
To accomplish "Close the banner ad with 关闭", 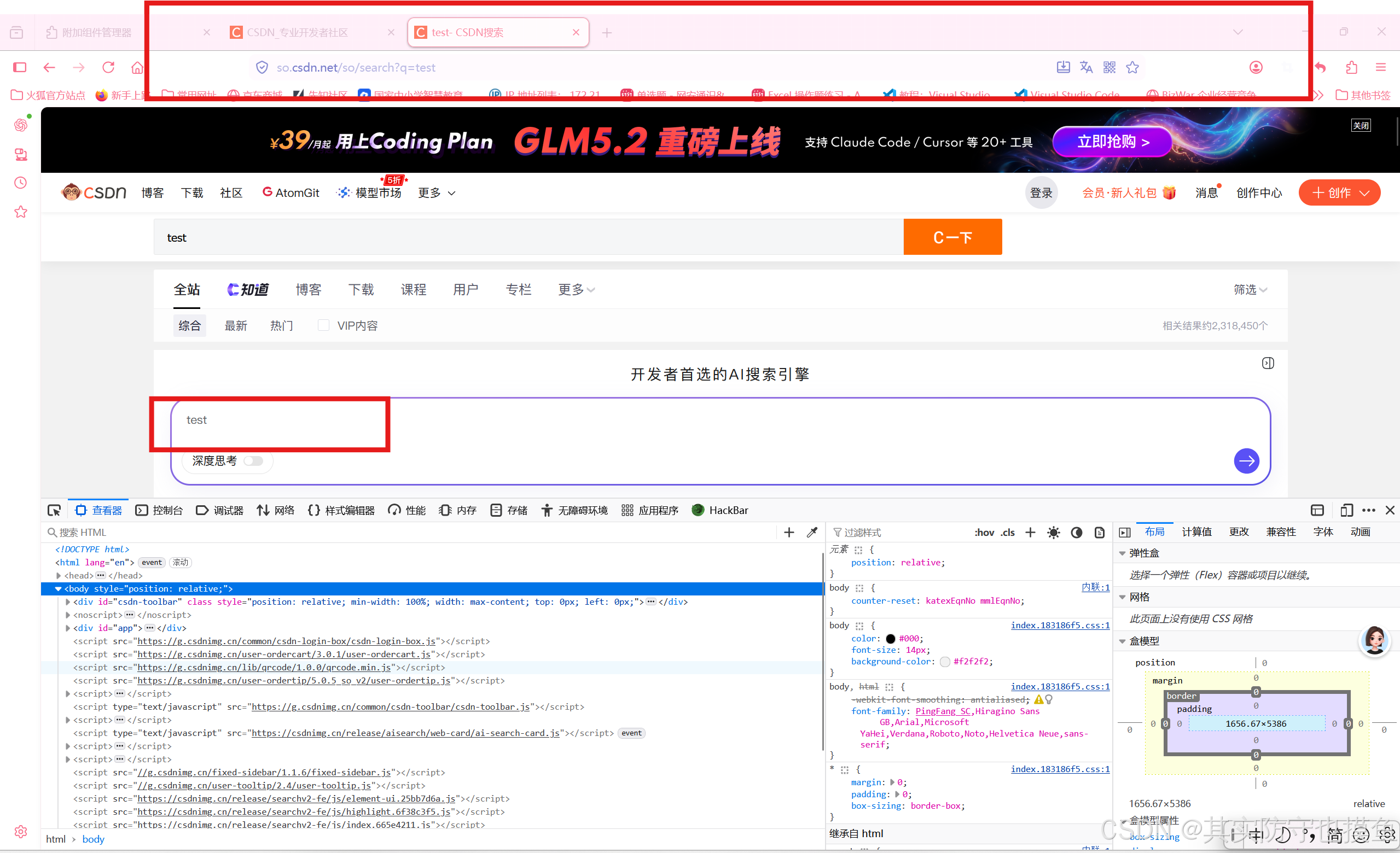I will pyautogui.click(x=1361, y=126).
